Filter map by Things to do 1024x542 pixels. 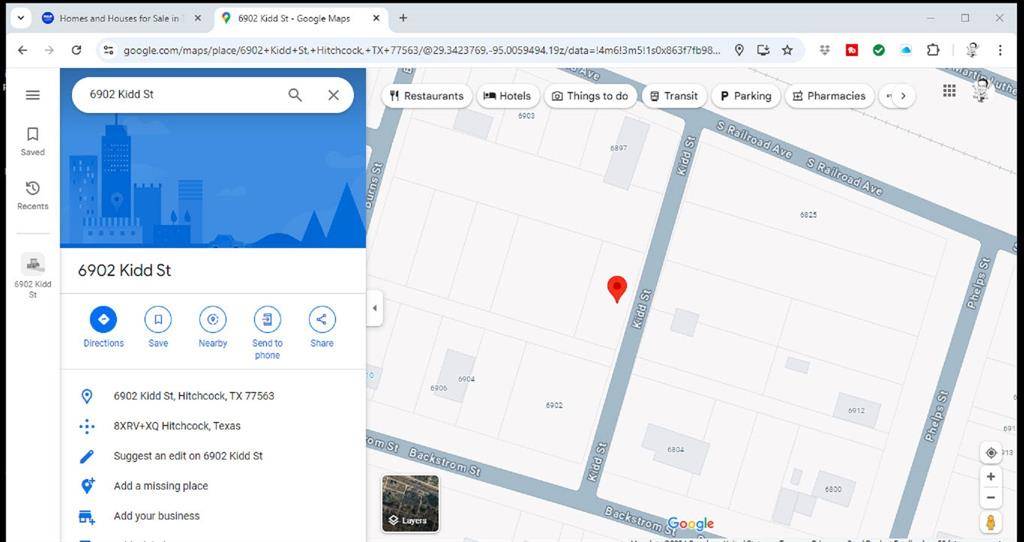click(590, 96)
